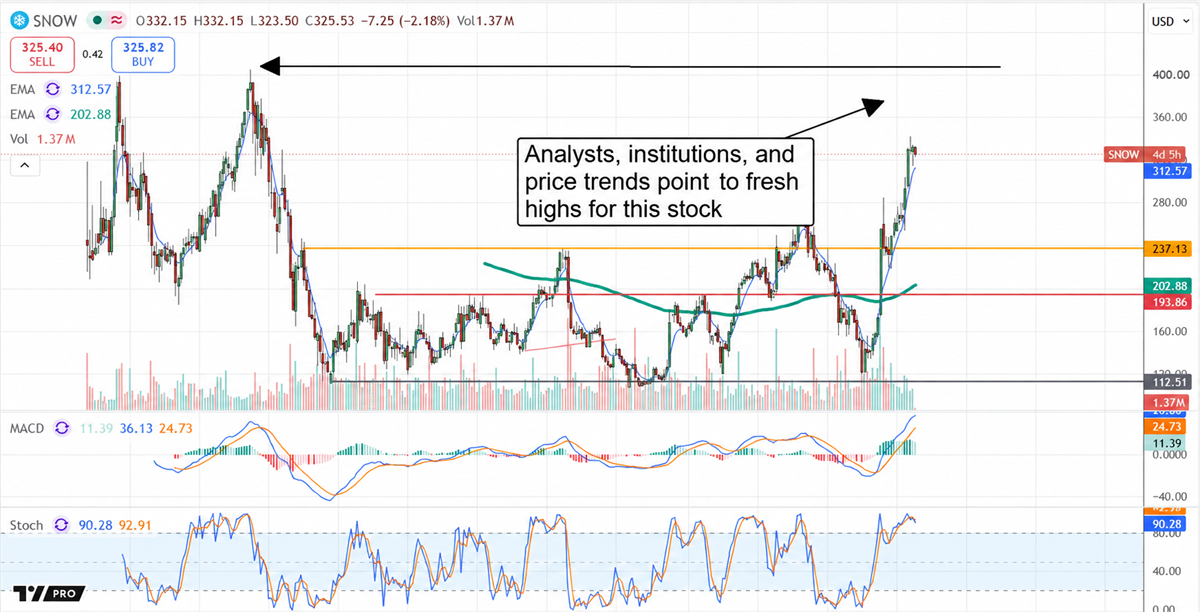Screen dimensions: 1200x612
Task: Click the green market-open status dot
Action: (96, 20)
